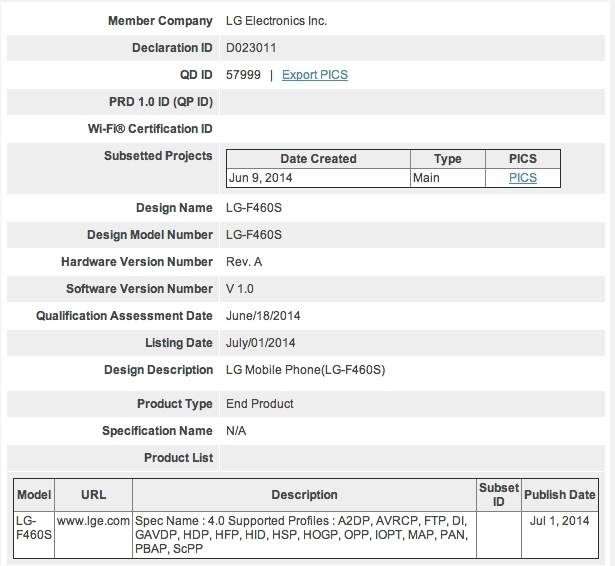Select the Design Name value LG-F460S
The width and height of the screenshot is (615, 566).
tap(254, 208)
